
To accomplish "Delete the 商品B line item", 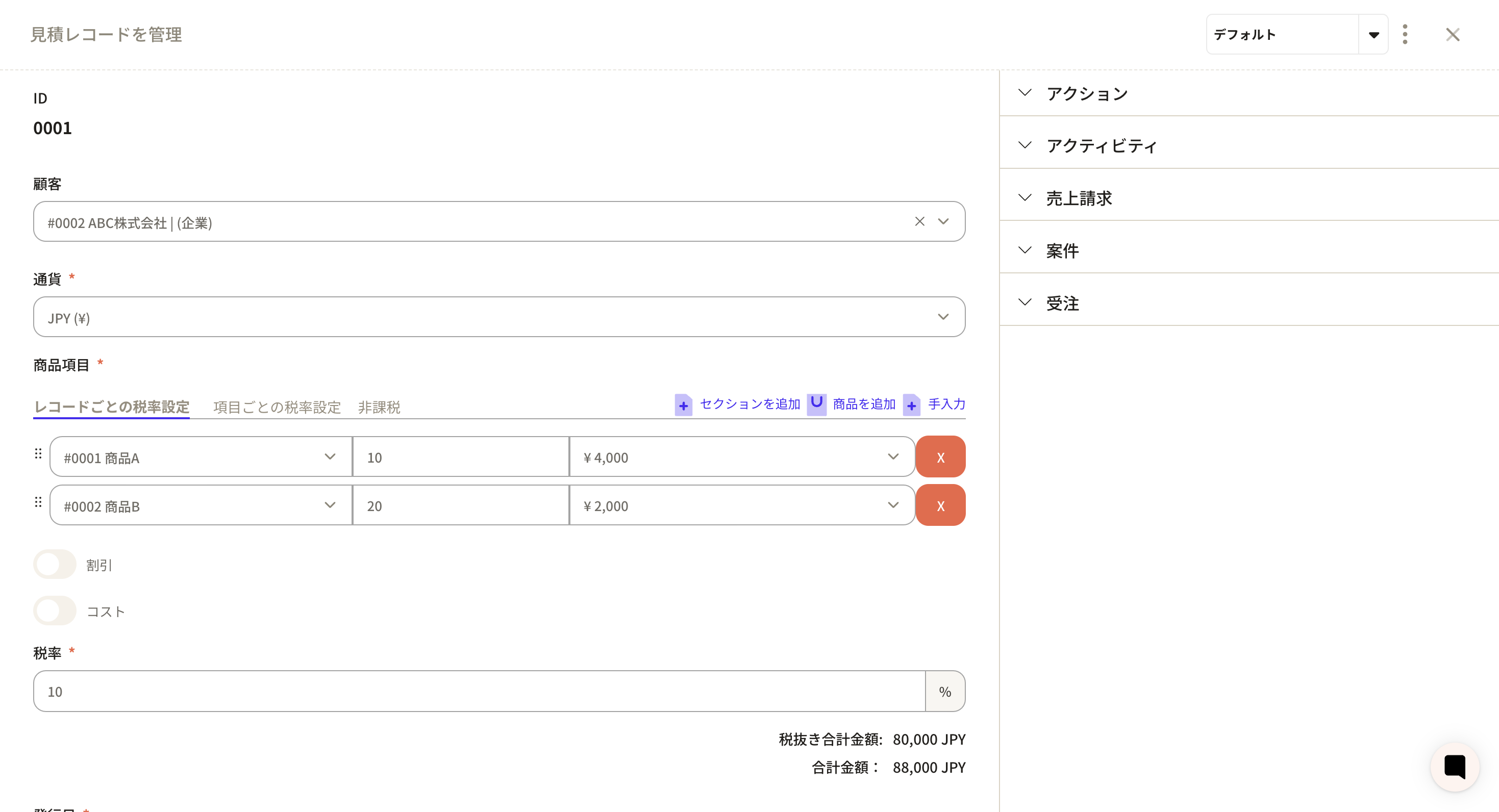I will click(x=940, y=505).
